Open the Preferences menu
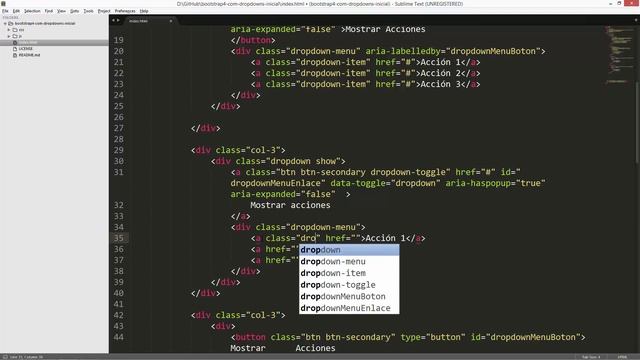 point(124,11)
